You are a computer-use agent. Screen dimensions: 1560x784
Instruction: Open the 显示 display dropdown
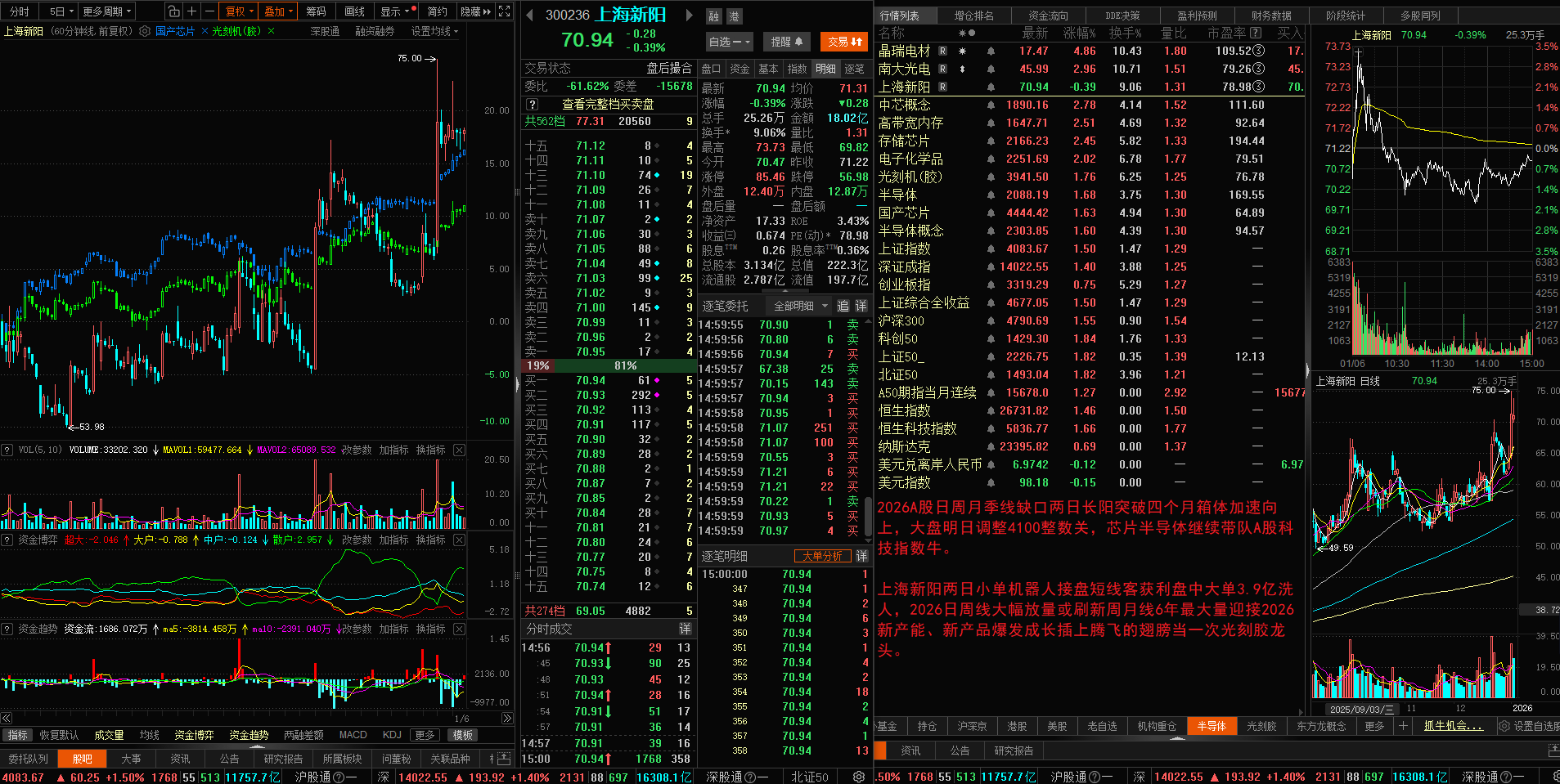[396, 11]
